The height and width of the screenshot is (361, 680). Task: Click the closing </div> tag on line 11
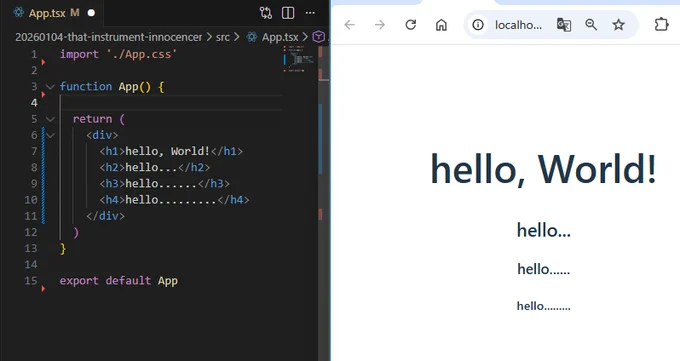click(105, 216)
